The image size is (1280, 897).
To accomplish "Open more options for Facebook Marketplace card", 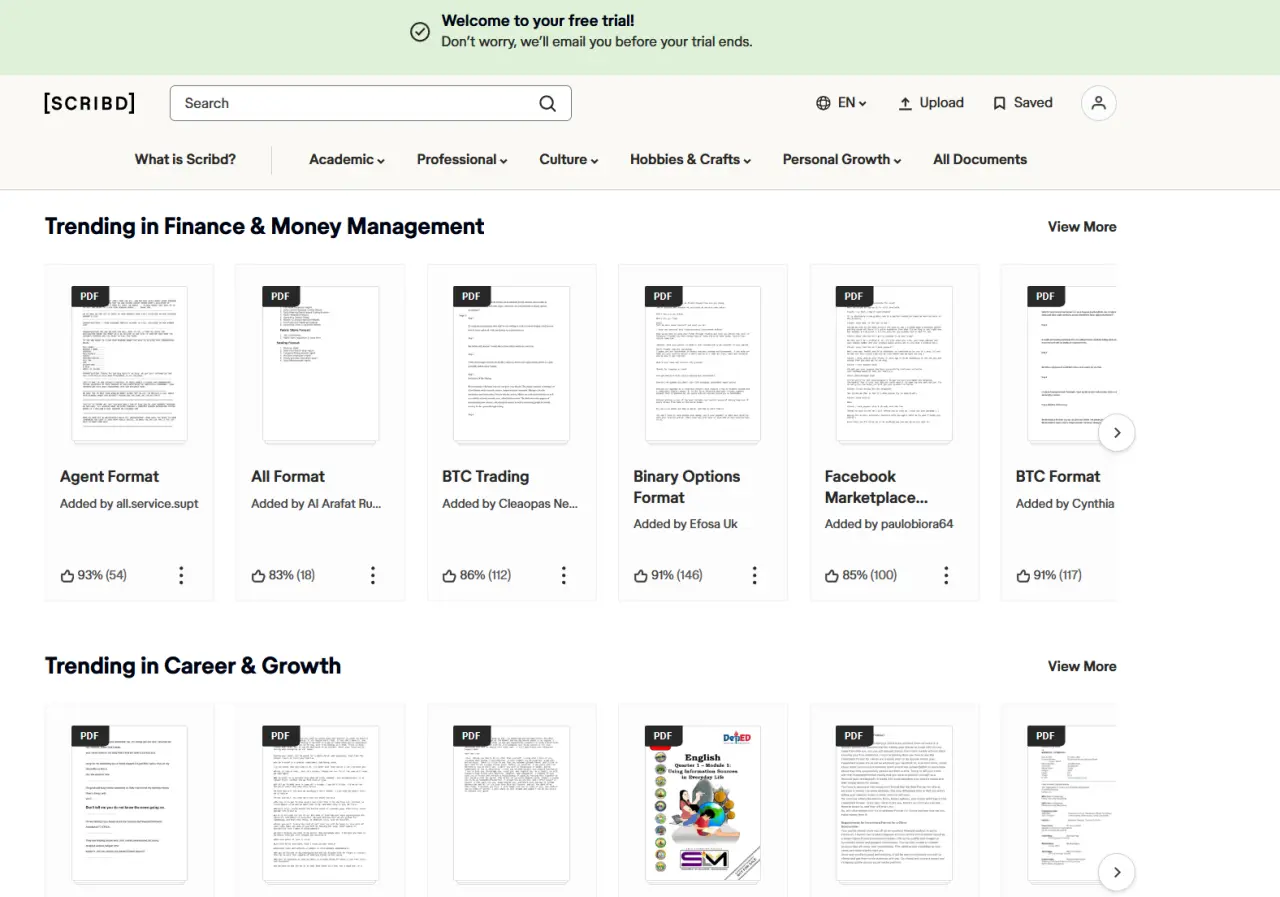I will (x=946, y=575).
